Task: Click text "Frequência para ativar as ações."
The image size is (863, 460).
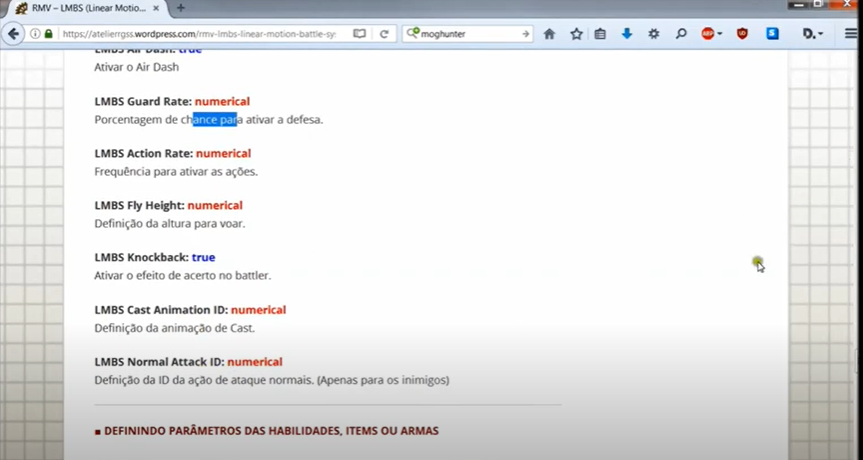Action: [x=176, y=172]
